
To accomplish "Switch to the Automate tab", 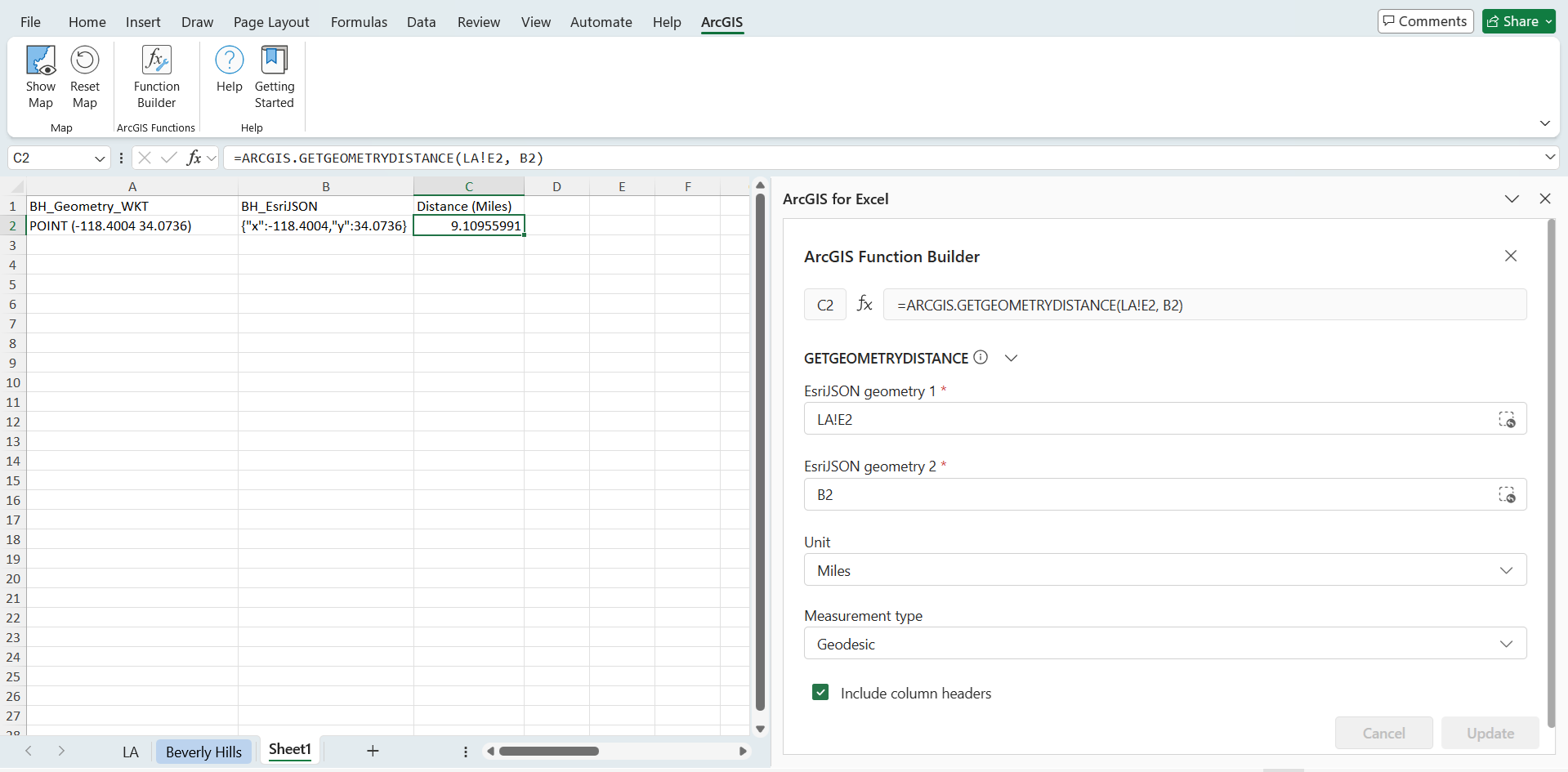I will click(x=601, y=22).
